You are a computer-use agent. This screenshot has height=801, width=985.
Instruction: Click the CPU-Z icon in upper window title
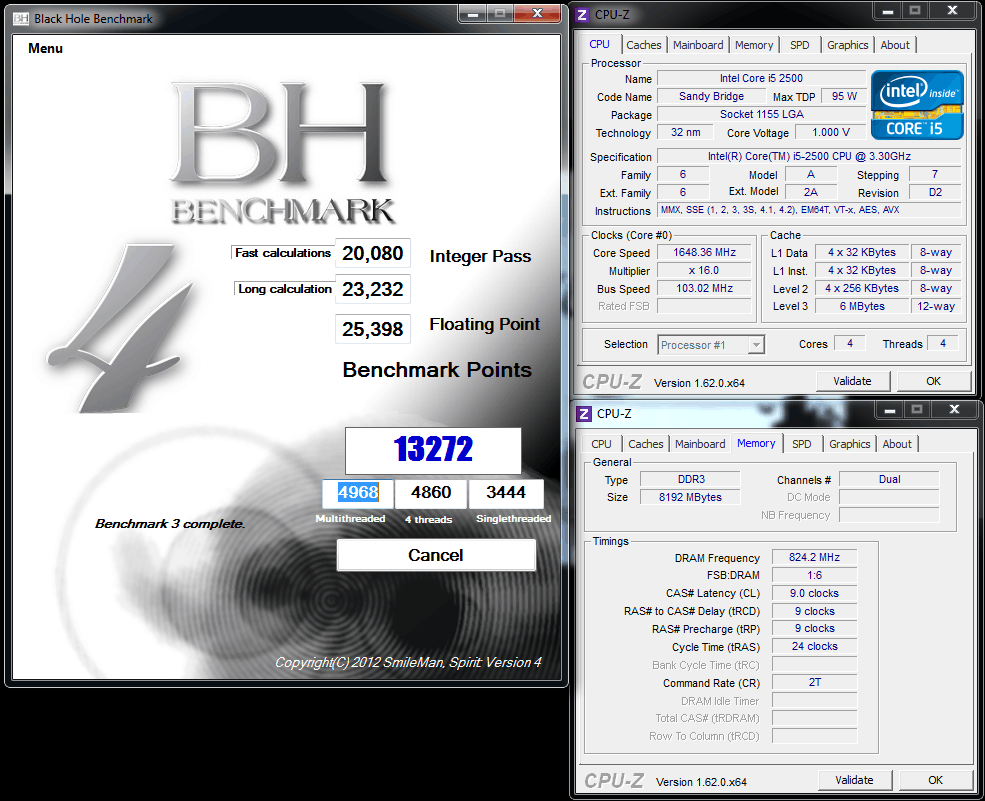(x=582, y=14)
